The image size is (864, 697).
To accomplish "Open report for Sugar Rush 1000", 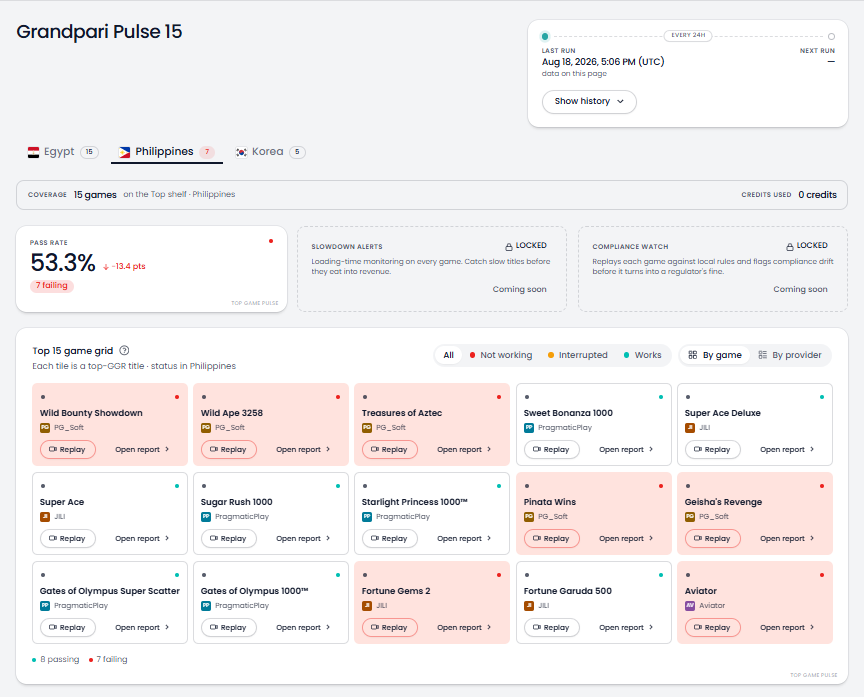I will point(303,538).
